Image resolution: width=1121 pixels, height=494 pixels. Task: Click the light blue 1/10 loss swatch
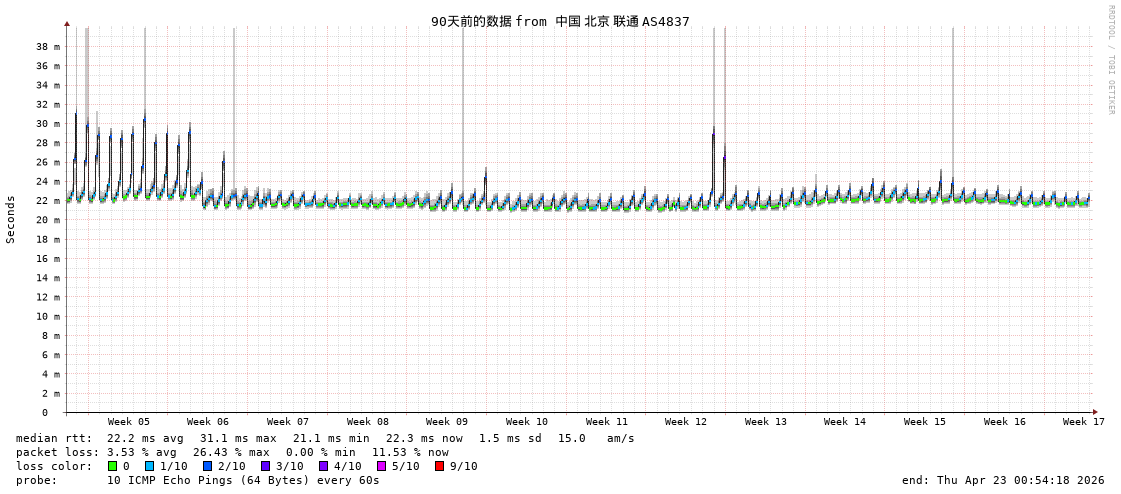click(149, 466)
